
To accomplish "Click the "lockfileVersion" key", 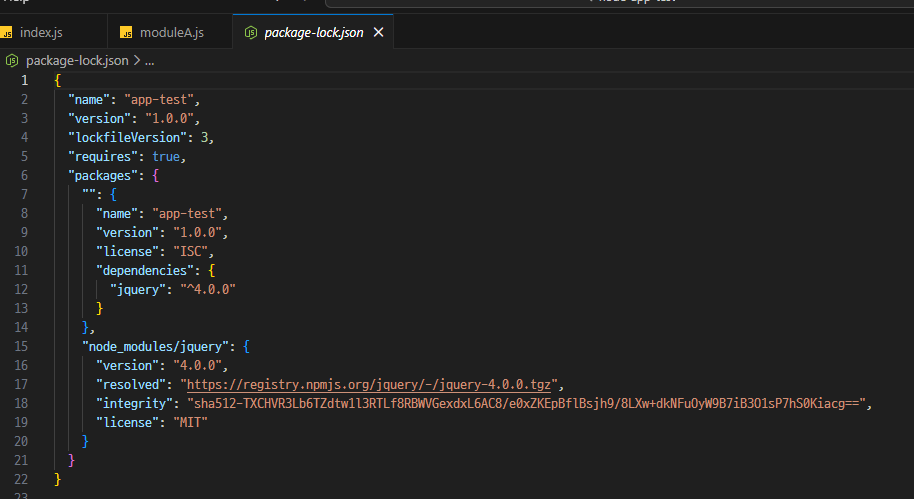I will click(128, 138).
